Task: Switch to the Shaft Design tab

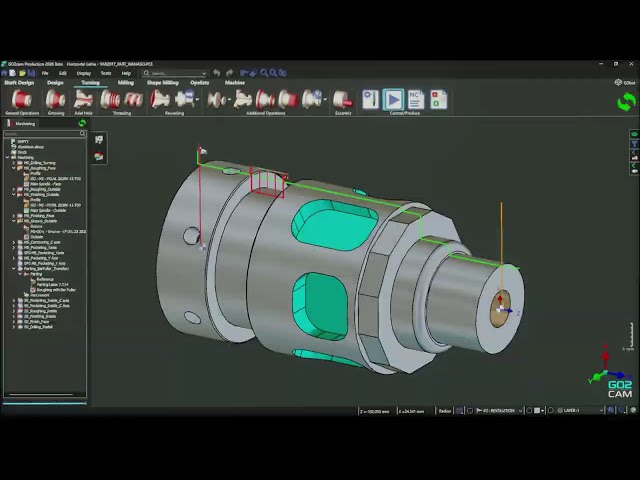Action: coord(19,82)
